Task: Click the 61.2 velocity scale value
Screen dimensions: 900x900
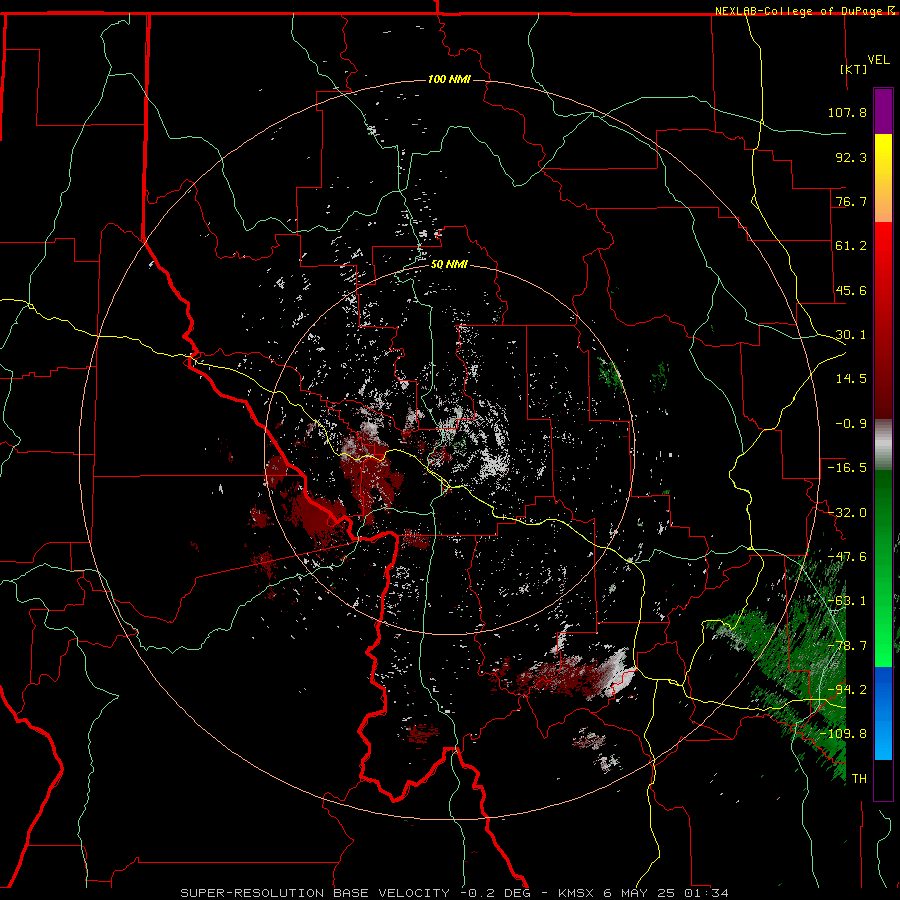Action: 851,246
